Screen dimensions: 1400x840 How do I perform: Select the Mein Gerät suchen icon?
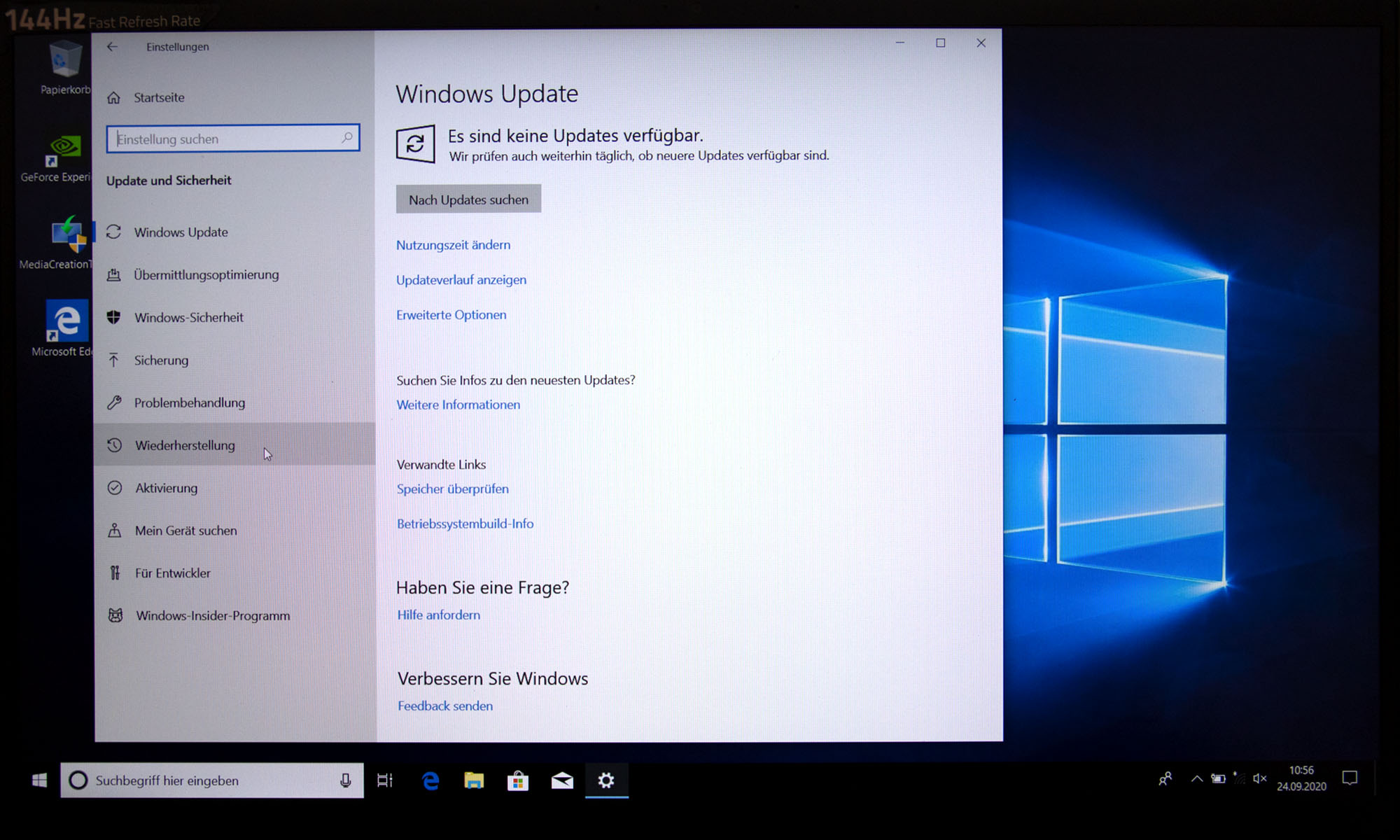tap(115, 531)
